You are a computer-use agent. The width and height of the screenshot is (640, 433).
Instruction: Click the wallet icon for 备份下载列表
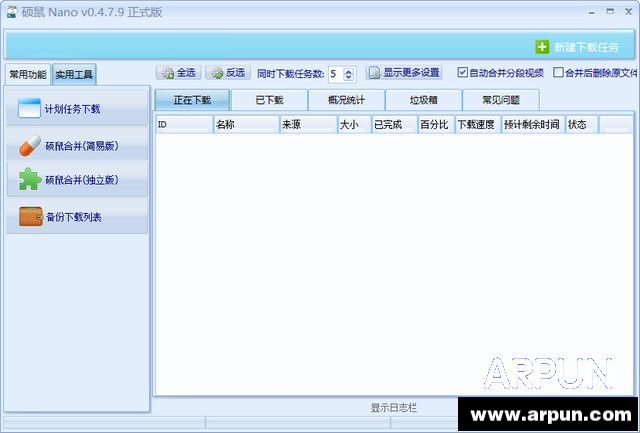[x=31, y=217]
